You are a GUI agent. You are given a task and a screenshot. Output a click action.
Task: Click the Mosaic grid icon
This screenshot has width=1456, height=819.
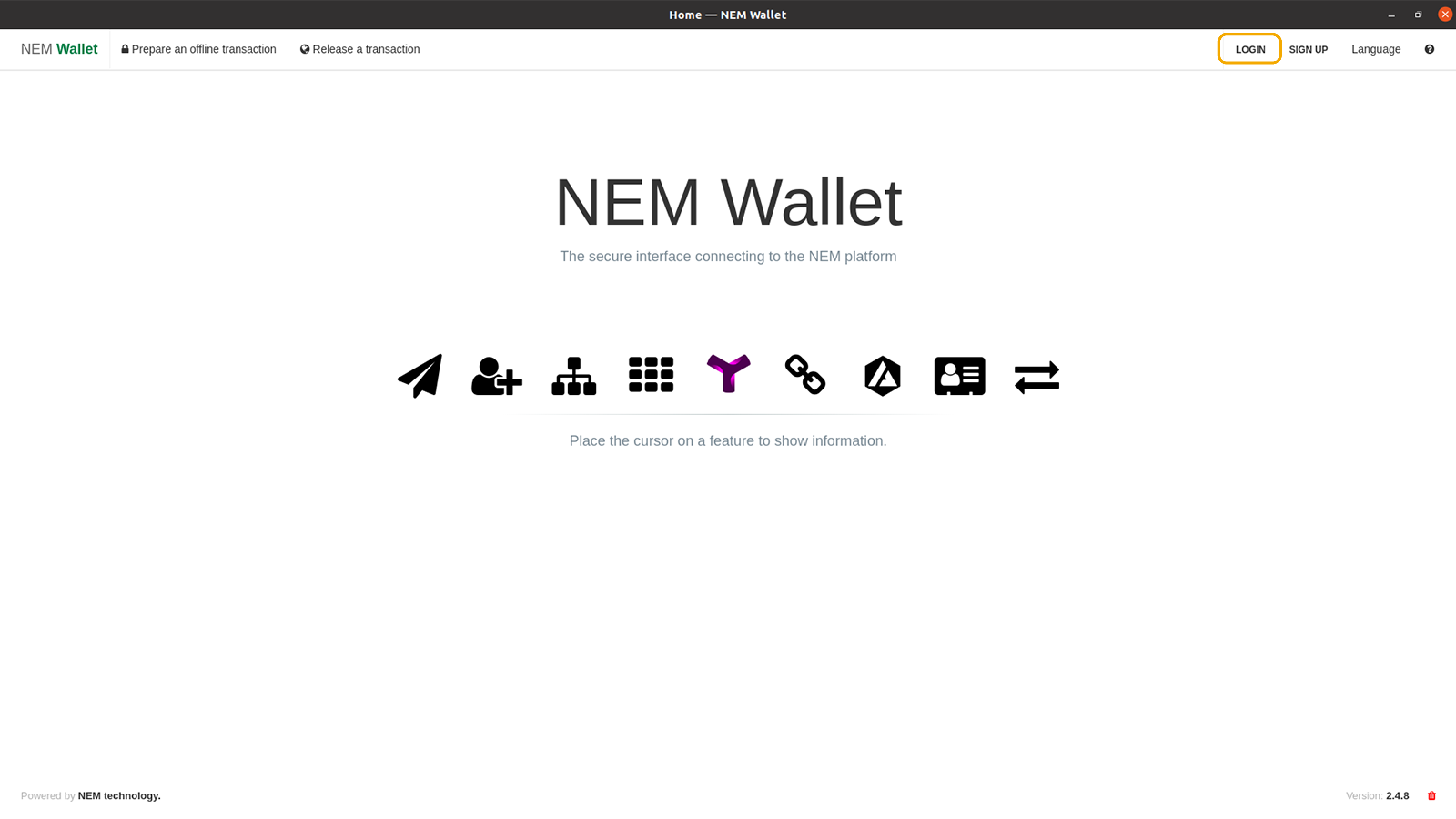(651, 375)
